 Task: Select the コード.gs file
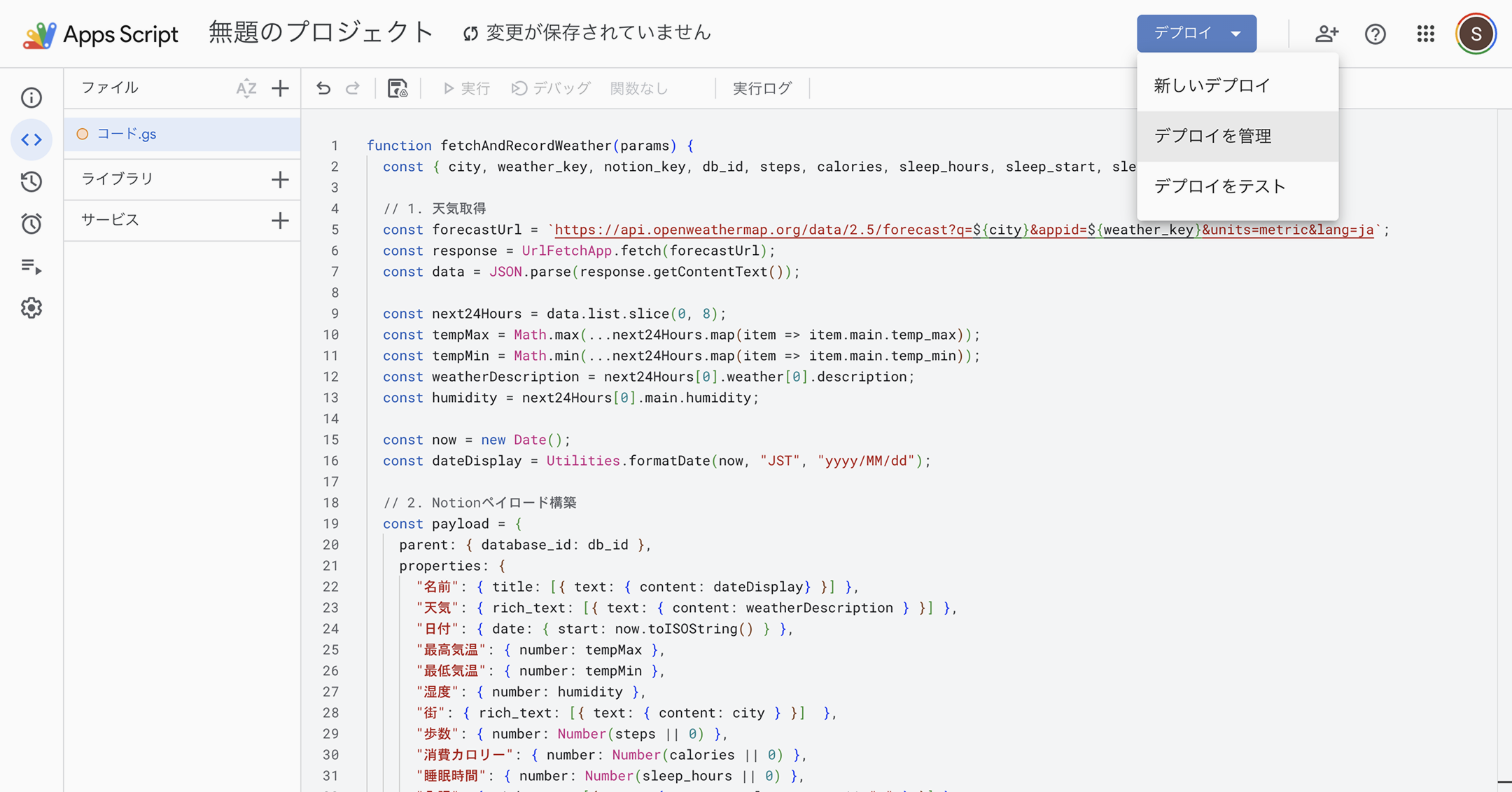click(x=127, y=134)
